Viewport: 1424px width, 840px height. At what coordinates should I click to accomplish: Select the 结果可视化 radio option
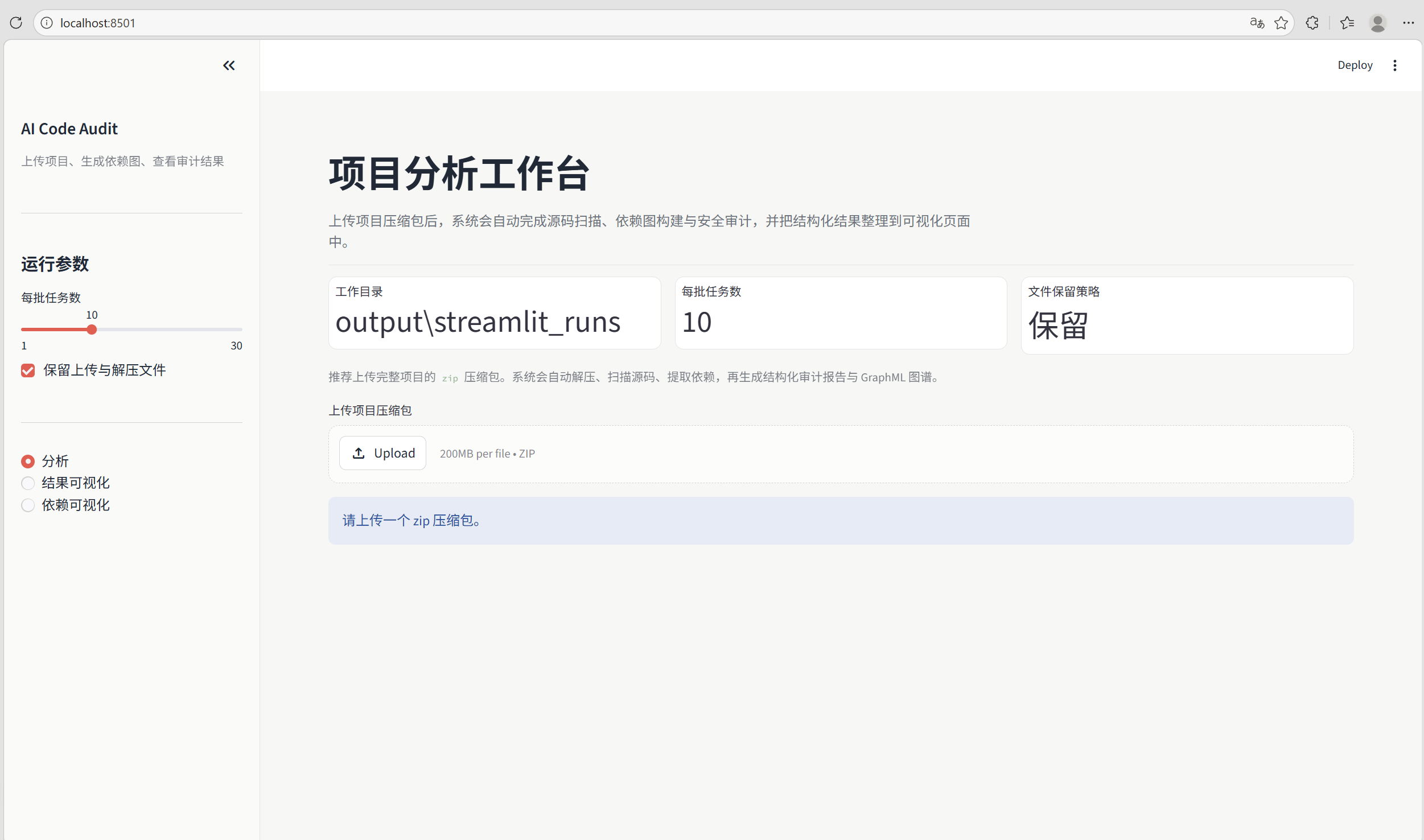[28, 483]
